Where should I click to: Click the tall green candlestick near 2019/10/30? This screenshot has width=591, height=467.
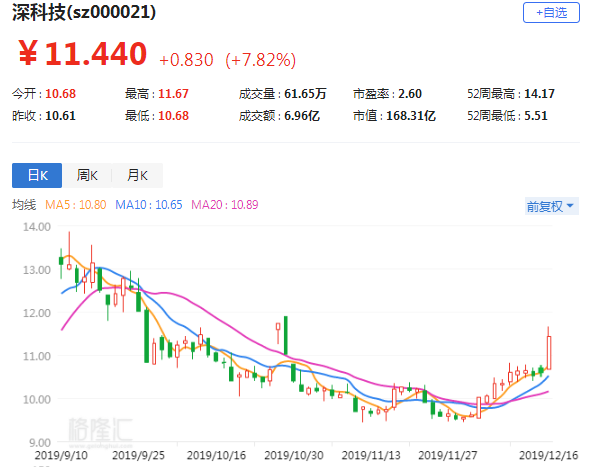286,335
